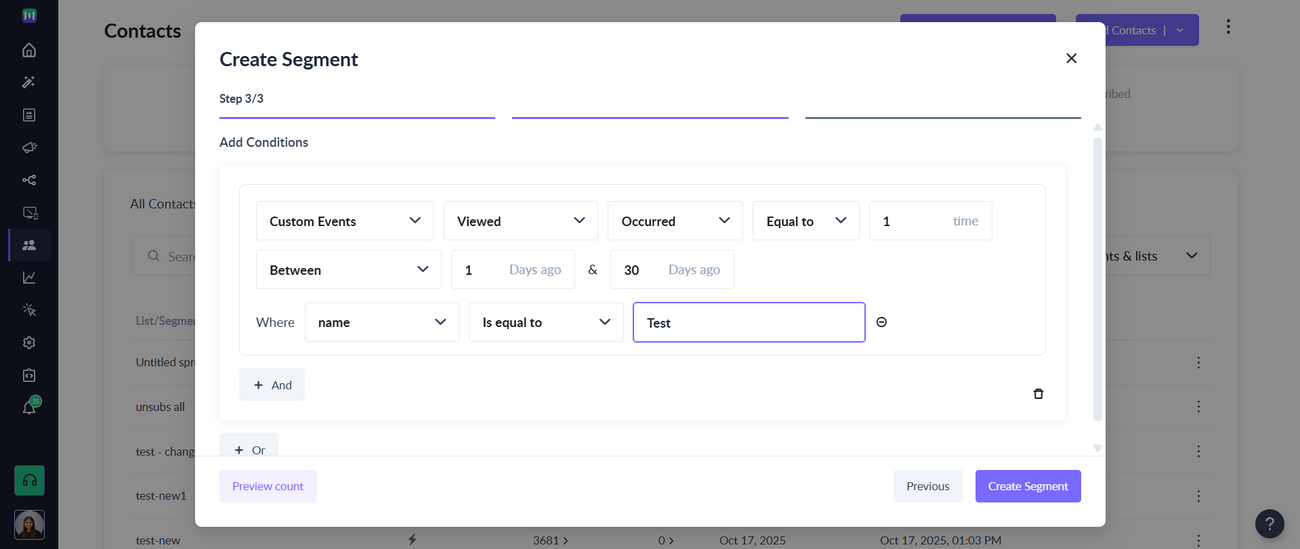Open the user profile avatar

click(x=29, y=524)
